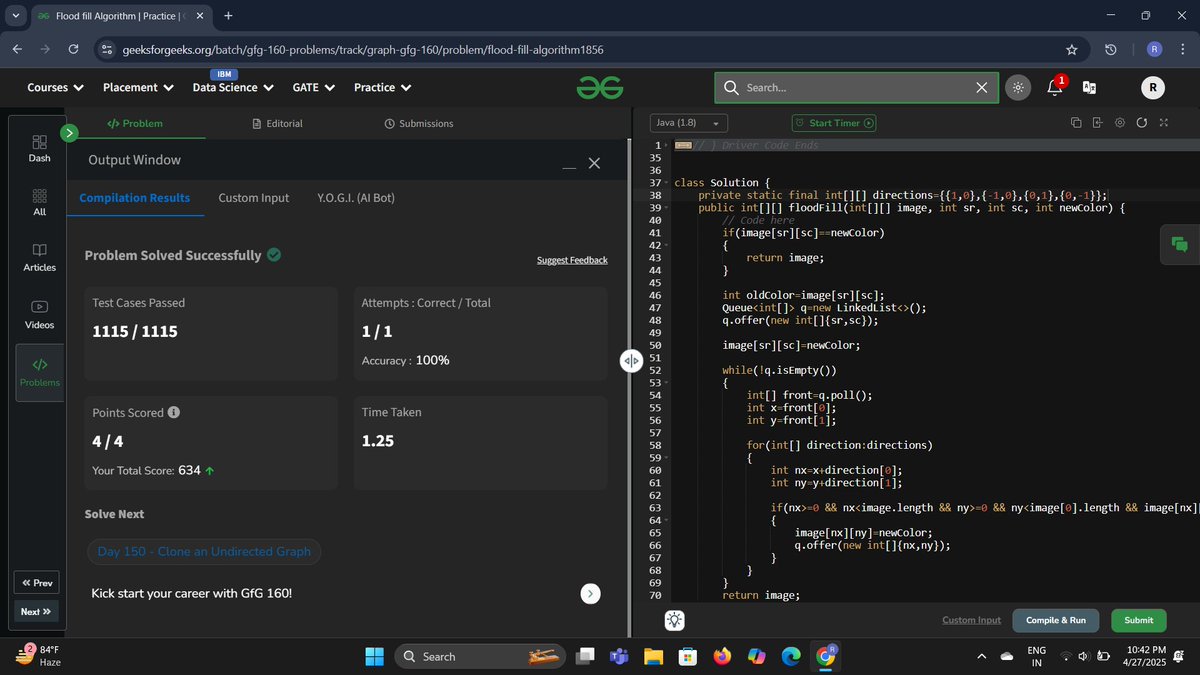This screenshot has height=675, width=1200.
Task: Open Microsoft Teams from the taskbar
Action: pyautogui.click(x=619, y=656)
